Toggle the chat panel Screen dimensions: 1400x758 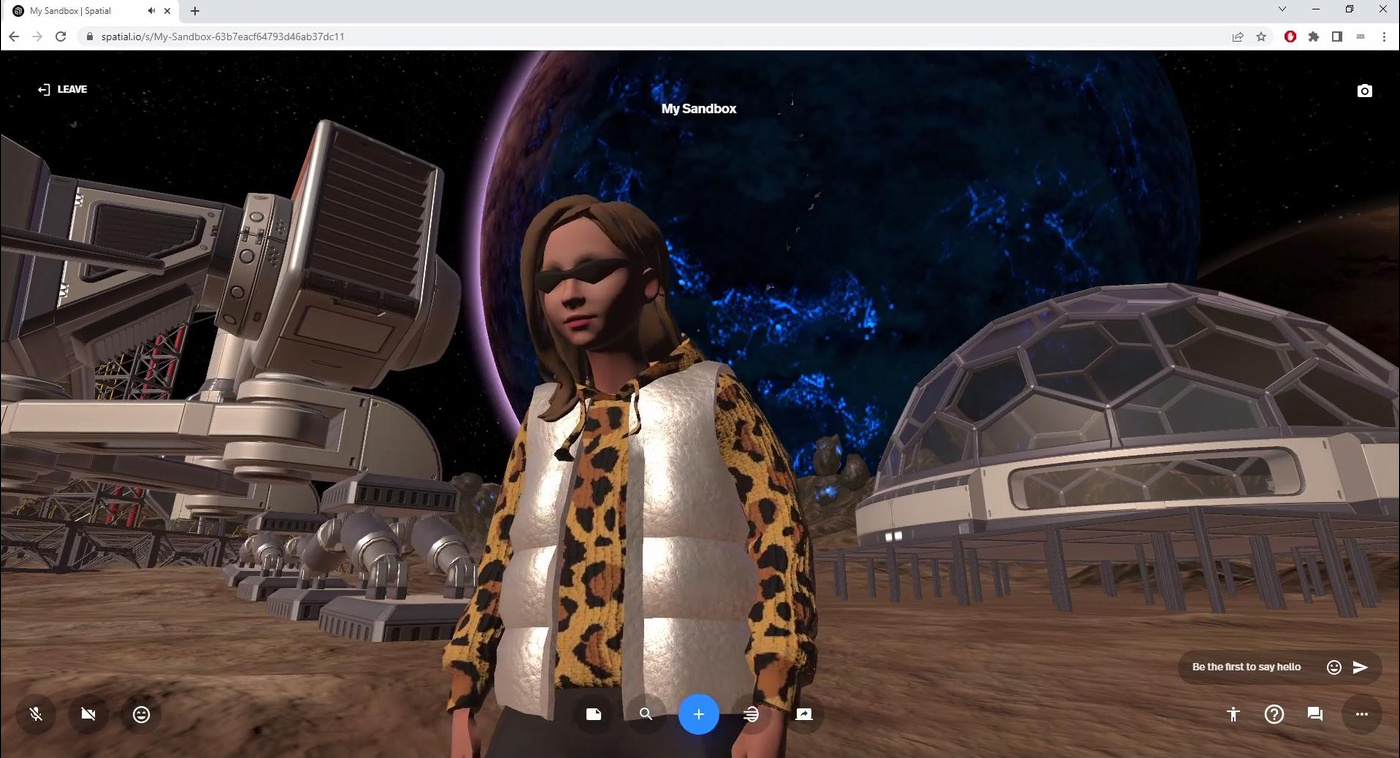click(1315, 714)
